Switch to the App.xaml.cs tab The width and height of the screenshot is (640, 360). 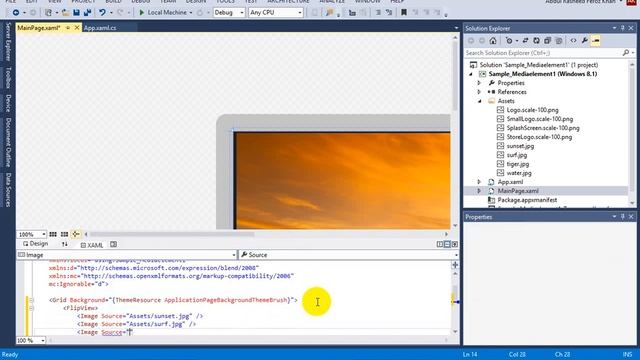point(100,28)
